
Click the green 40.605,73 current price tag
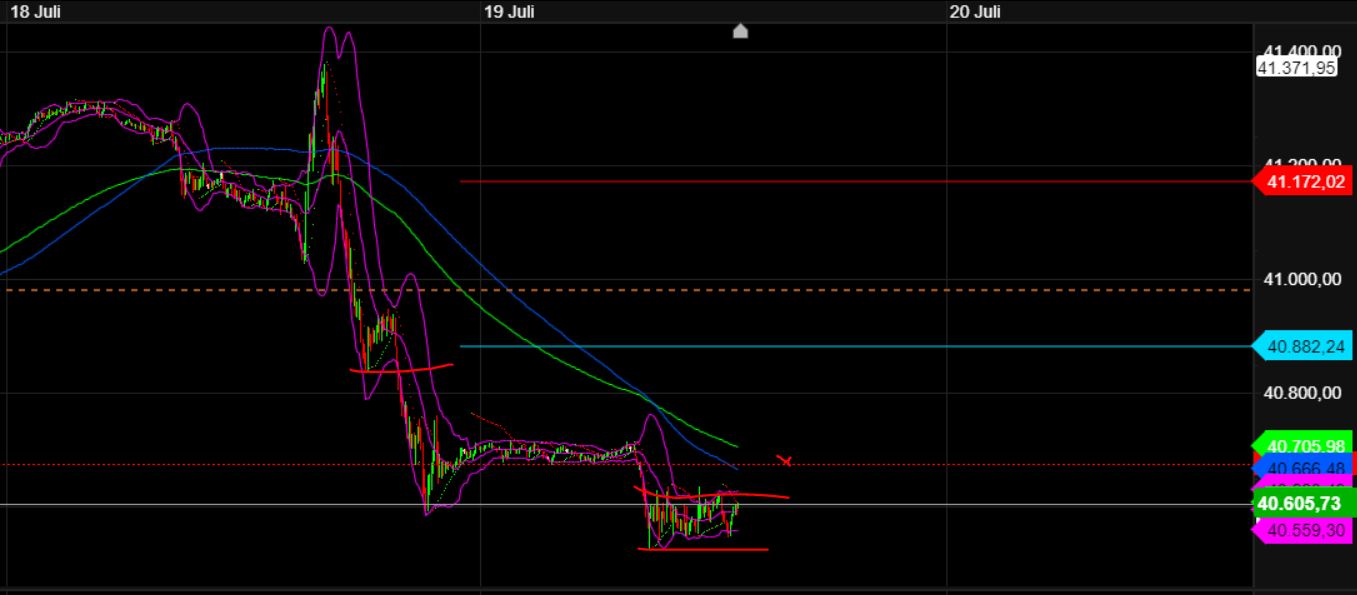coord(1299,505)
